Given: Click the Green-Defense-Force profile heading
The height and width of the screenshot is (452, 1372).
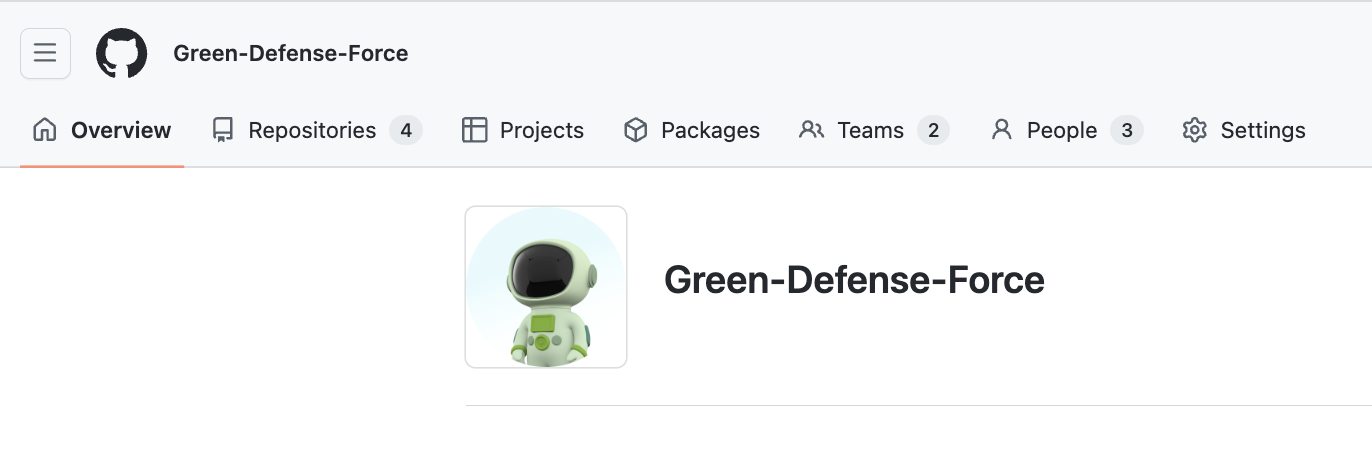Looking at the screenshot, I should point(854,280).
